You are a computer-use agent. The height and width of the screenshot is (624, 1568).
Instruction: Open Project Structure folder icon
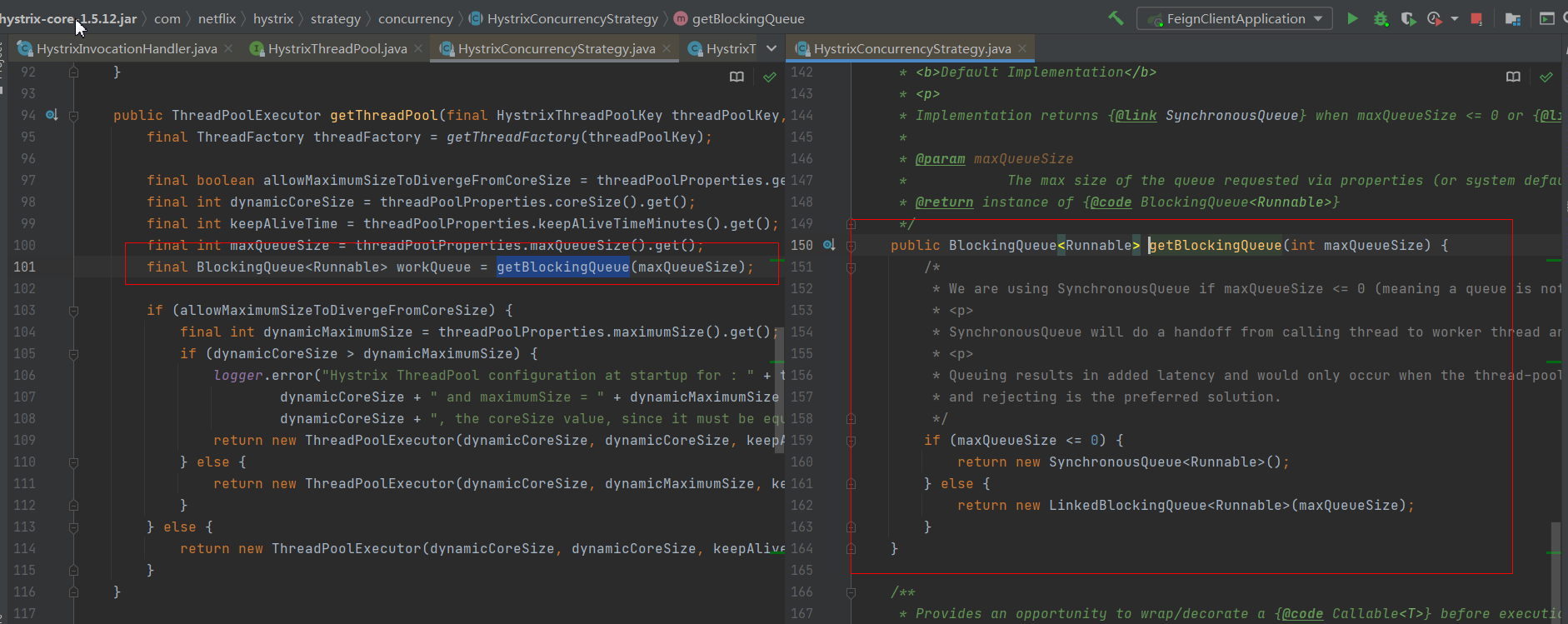(1513, 18)
